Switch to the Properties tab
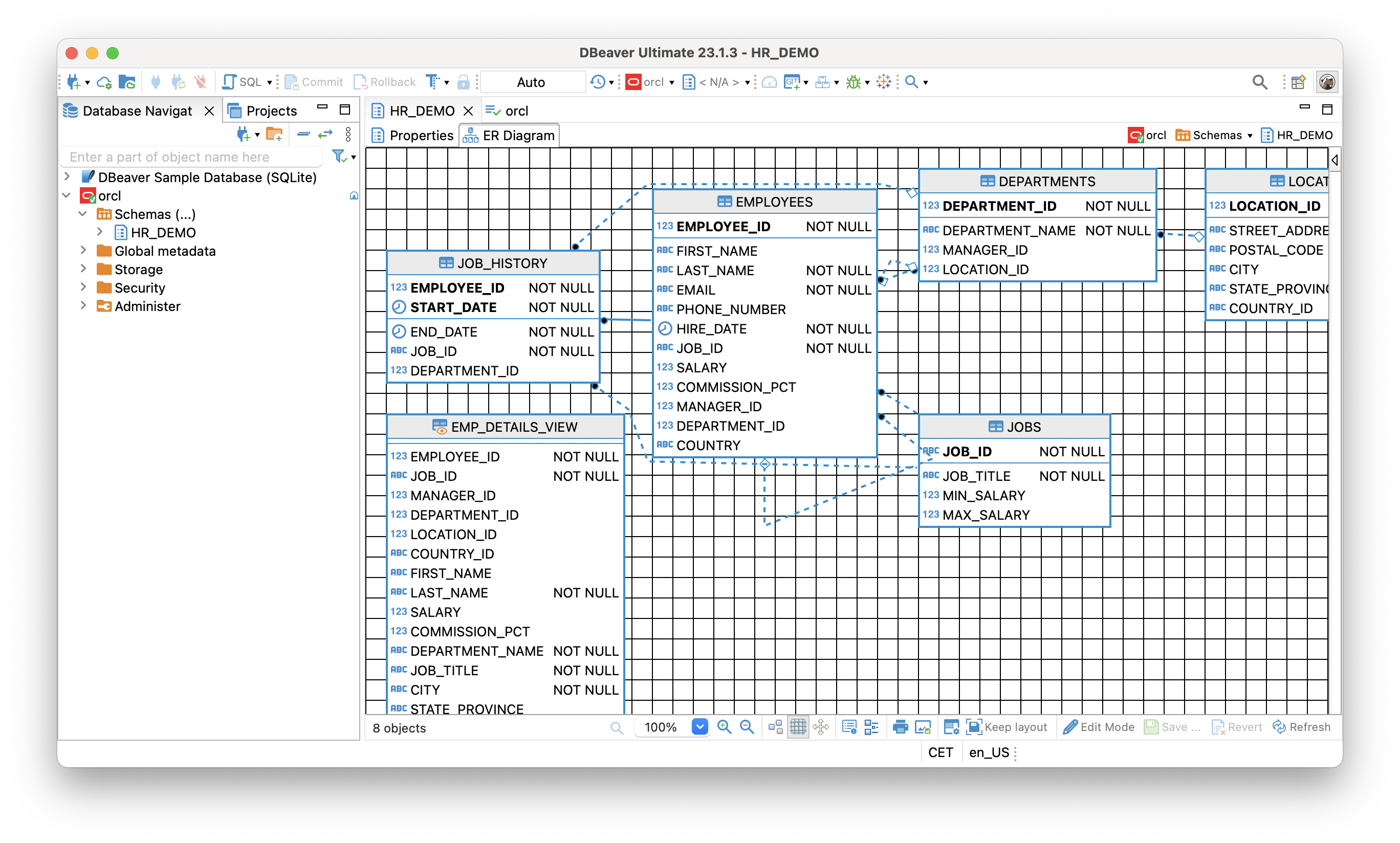 click(421, 135)
